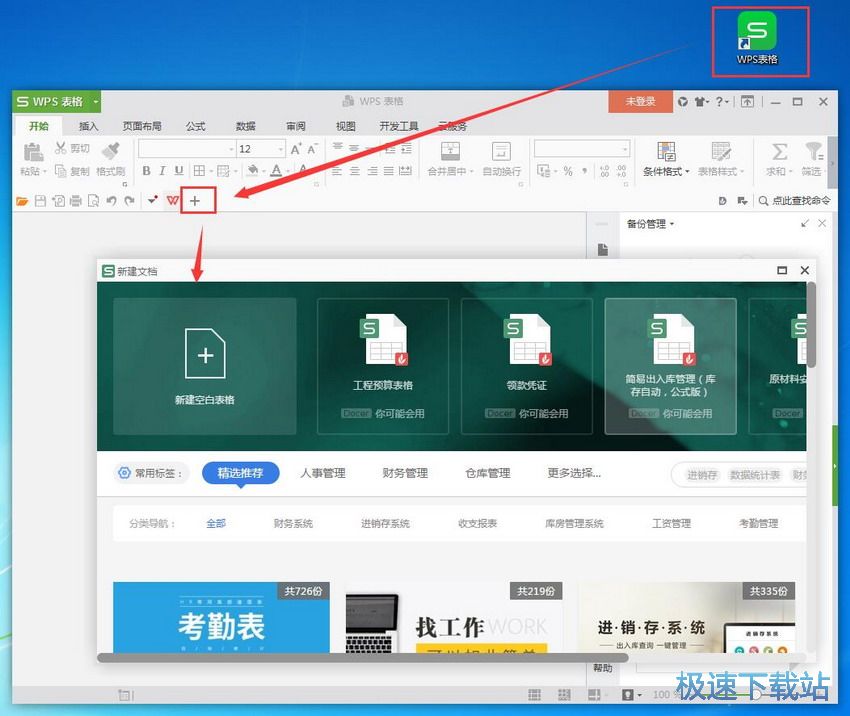Screen dimensions: 850x716
Task: Click the 常用标签 settings gear icon
Action: [x=124, y=473]
